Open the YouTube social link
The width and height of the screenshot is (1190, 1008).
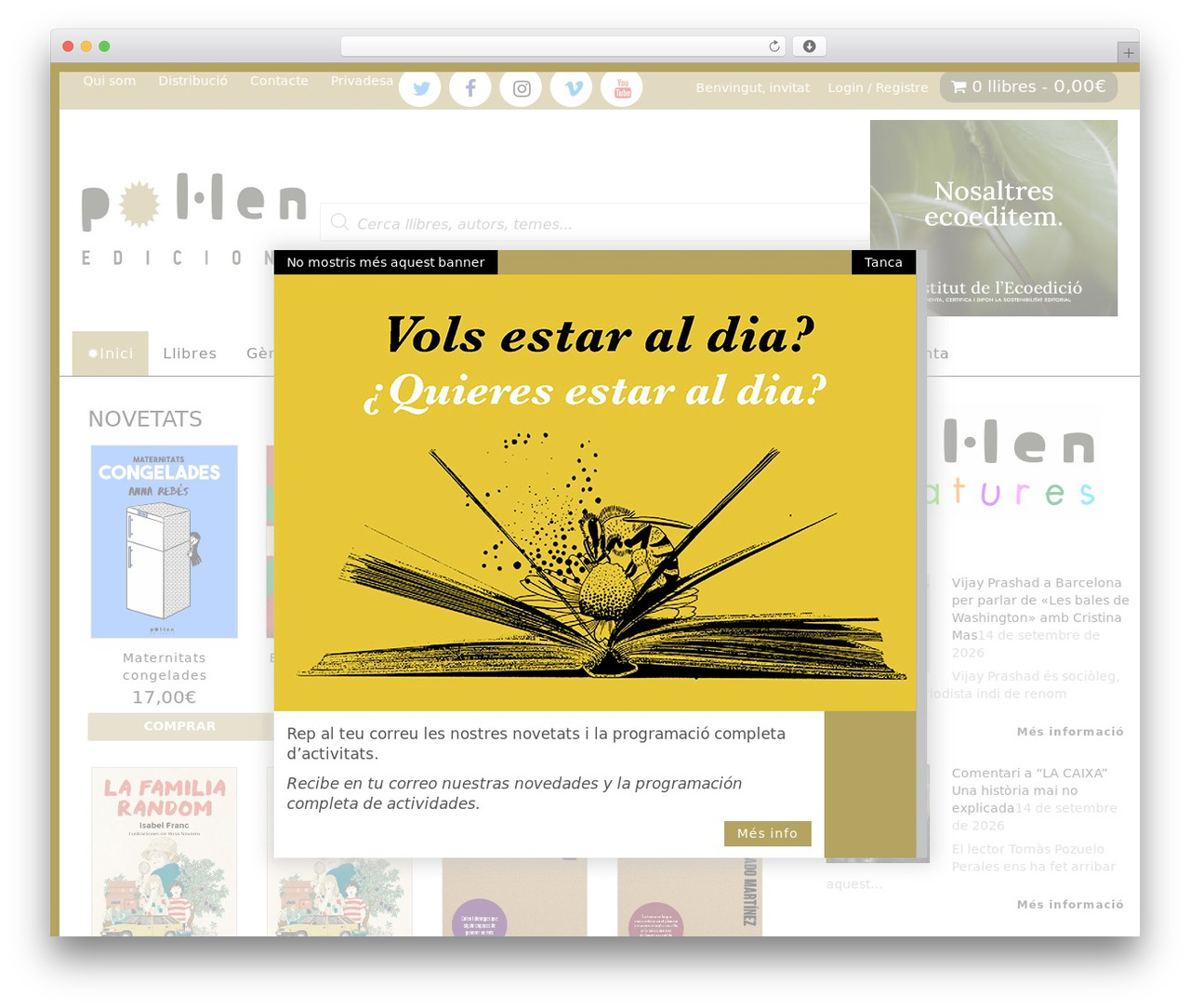[x=622, y=88]
